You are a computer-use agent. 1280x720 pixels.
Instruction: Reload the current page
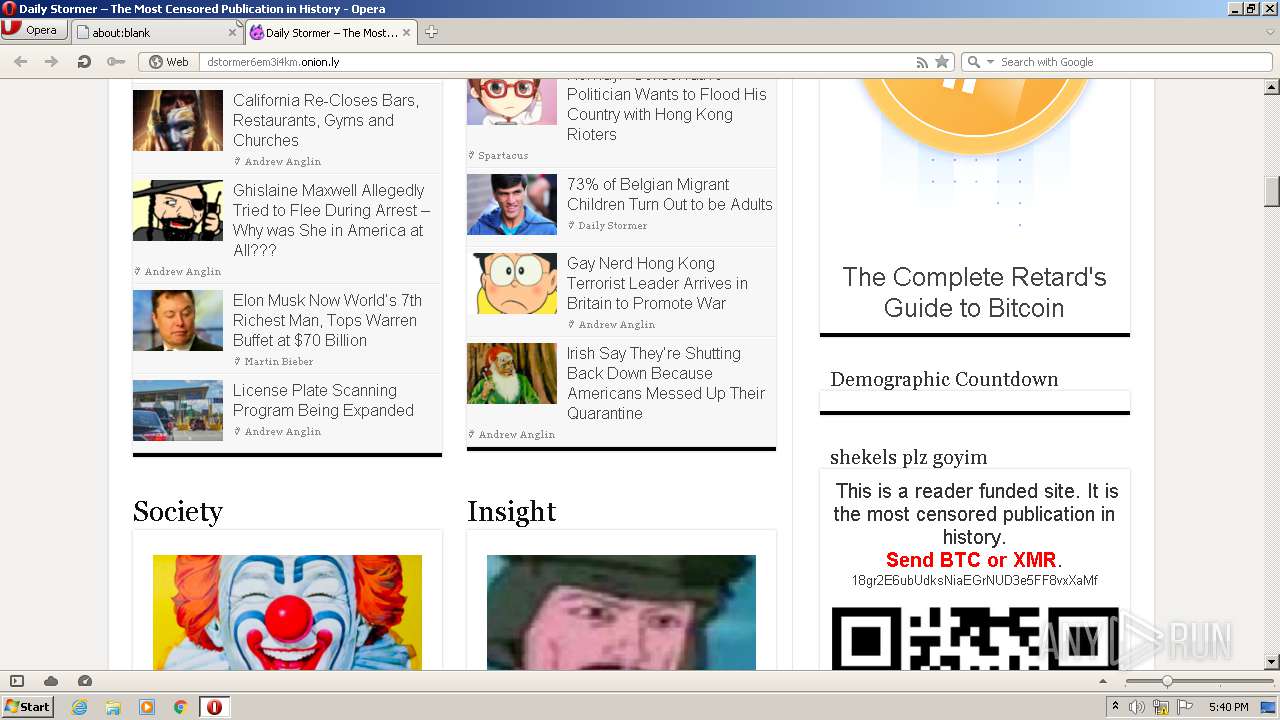point(84,62)
